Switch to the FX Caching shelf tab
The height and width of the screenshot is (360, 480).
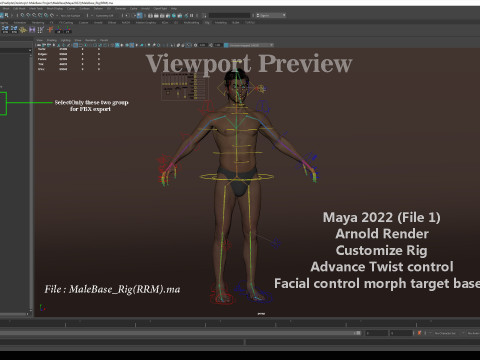(66, 23)
